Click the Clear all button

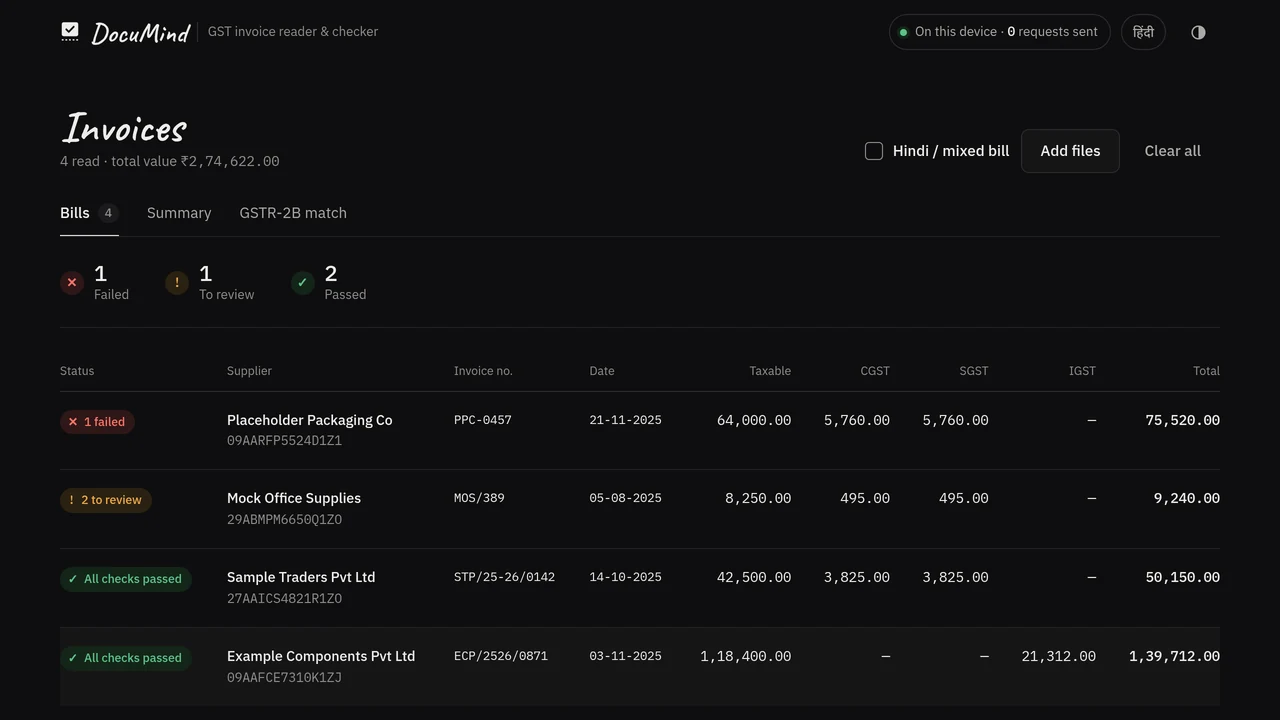[1172, 151]
